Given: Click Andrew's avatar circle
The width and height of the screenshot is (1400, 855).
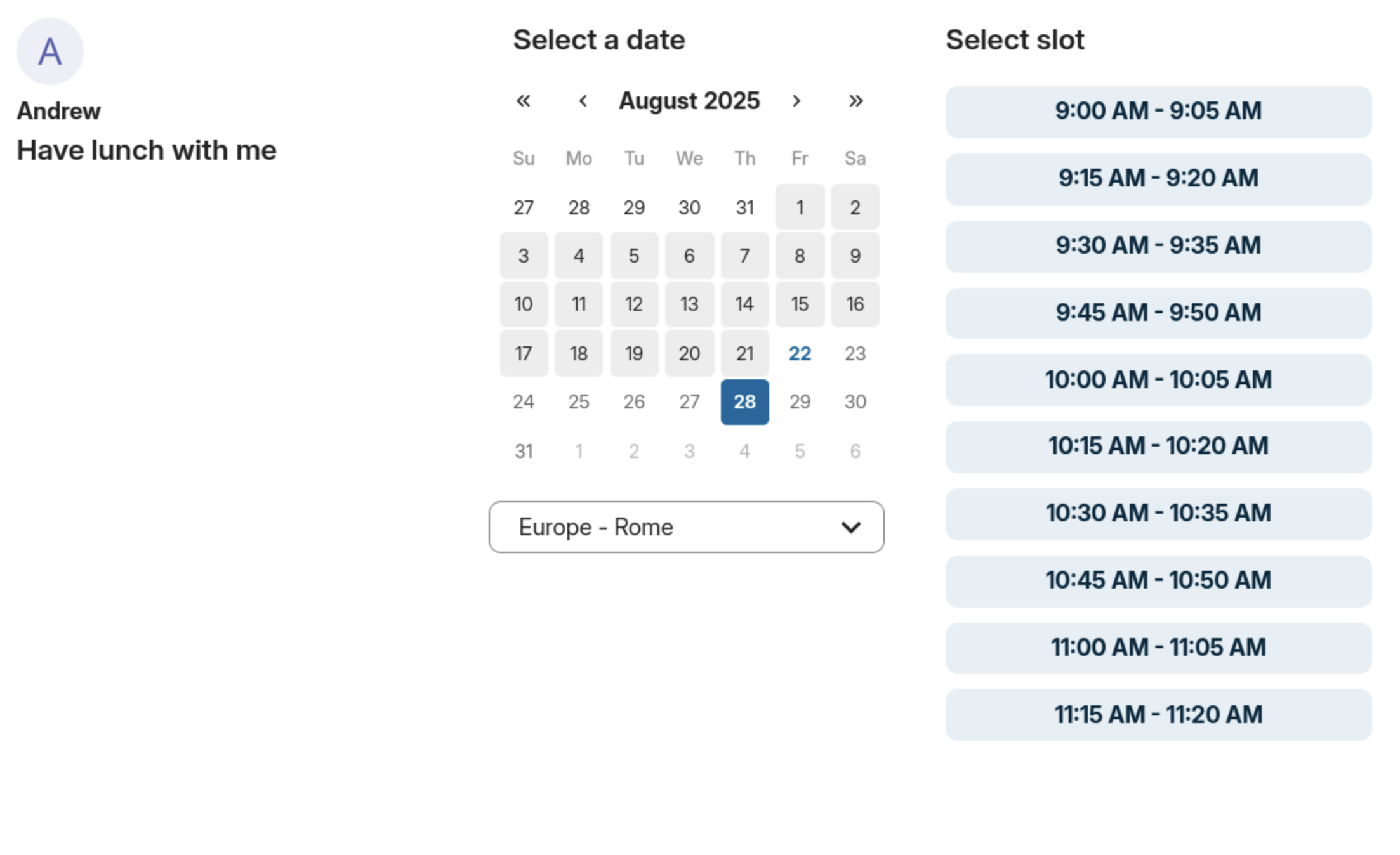Looking at the screenshot, I should coord(50,51).
